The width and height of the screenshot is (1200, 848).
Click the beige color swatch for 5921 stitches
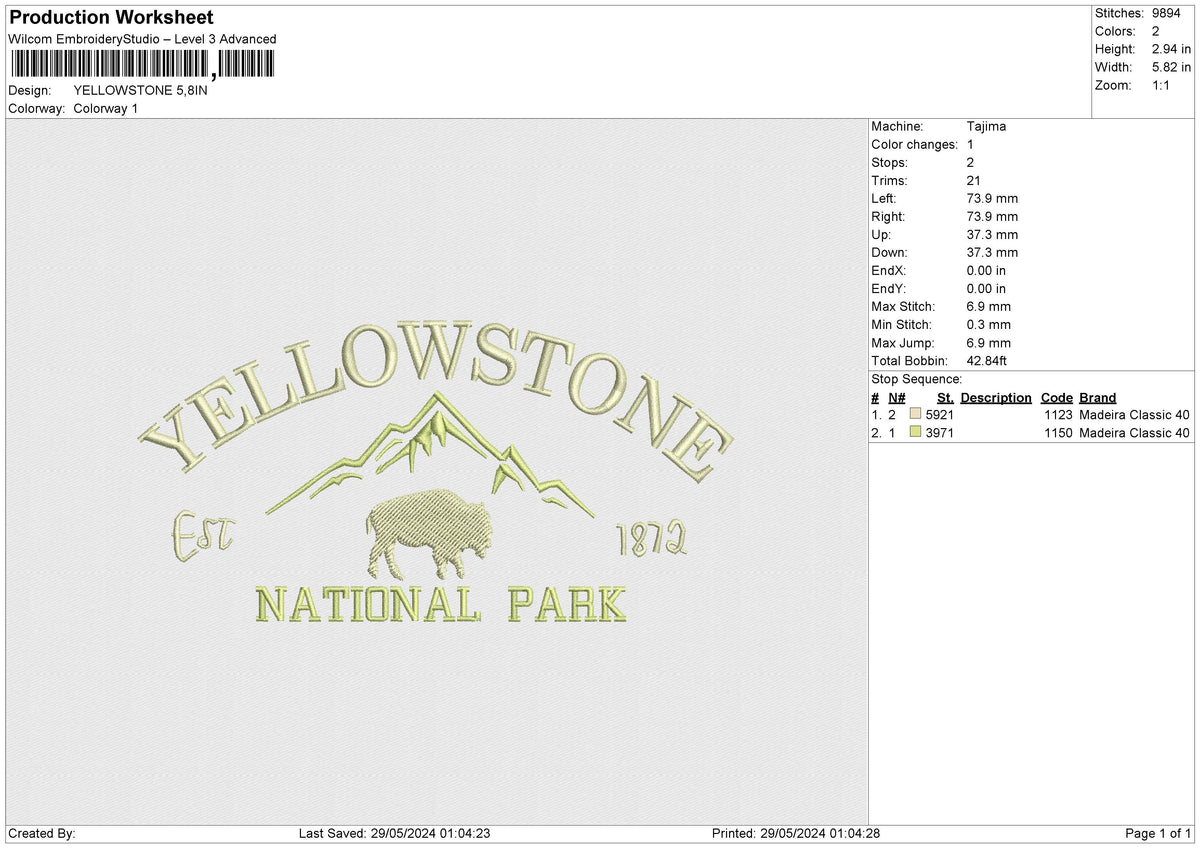coord(916,415)
